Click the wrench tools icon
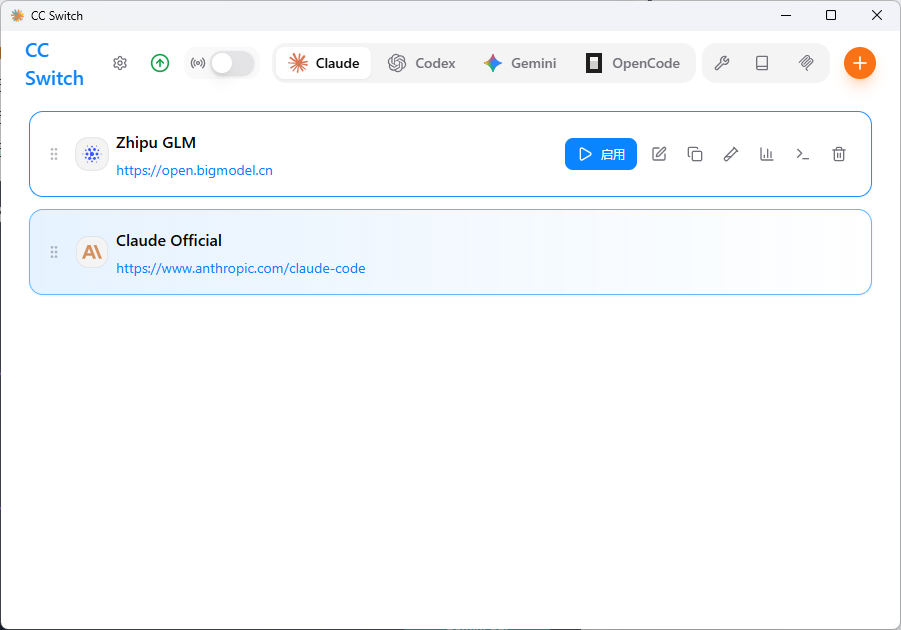Image resolution: width=901 pixels, height=630 pixels. pyautogui.click(x=721, y=63)
